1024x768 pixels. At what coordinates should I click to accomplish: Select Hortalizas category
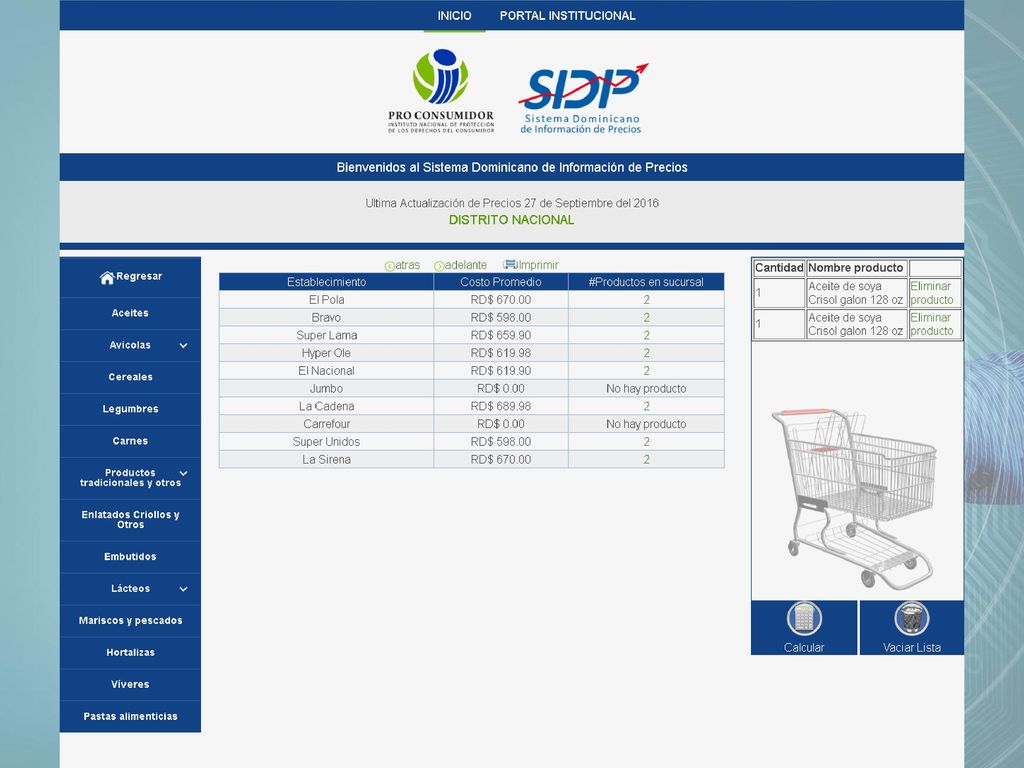[x=130, y=653]
